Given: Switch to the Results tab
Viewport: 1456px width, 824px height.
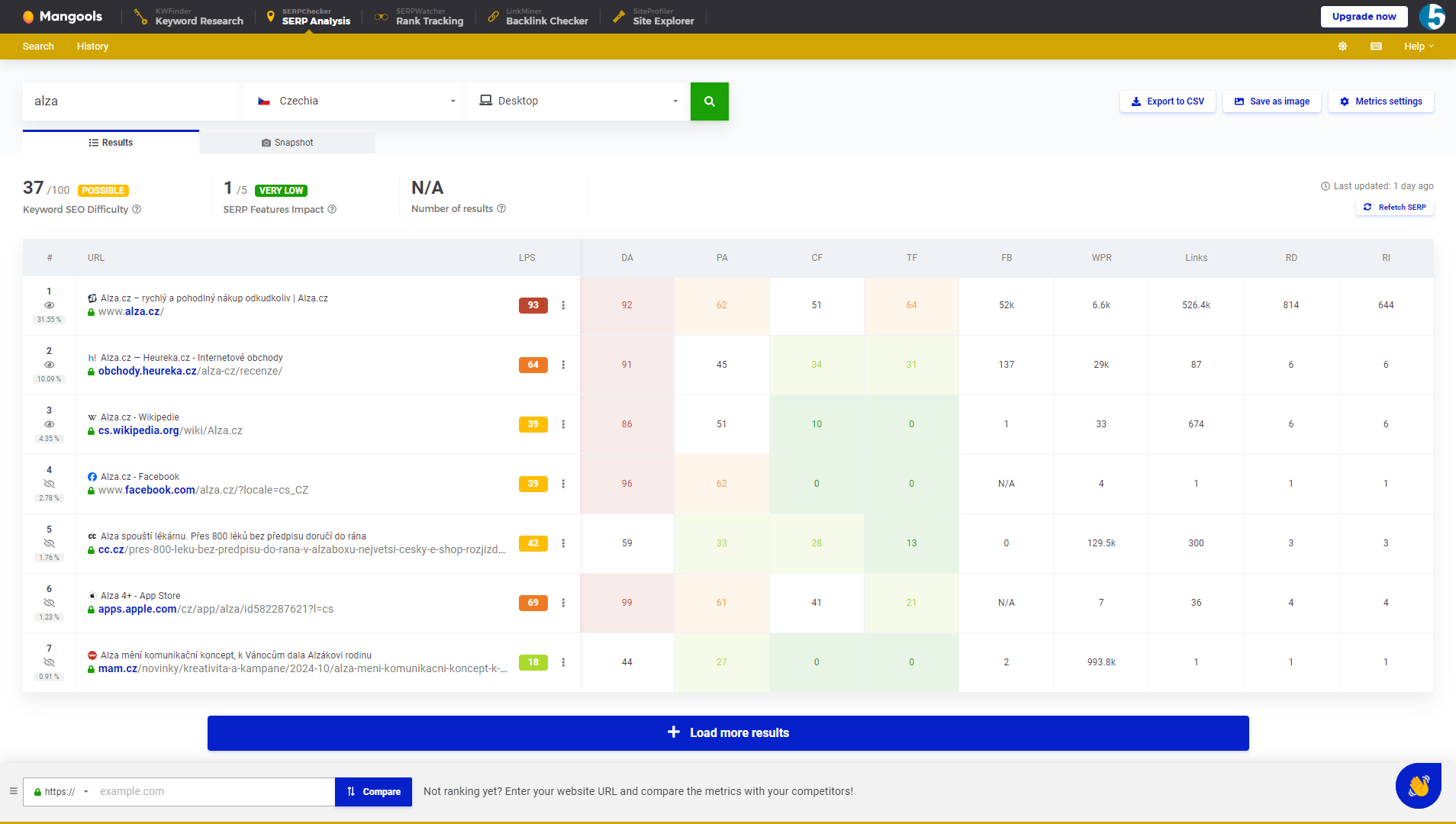Looking at the screenshot, I should click(x=111, y=143).
